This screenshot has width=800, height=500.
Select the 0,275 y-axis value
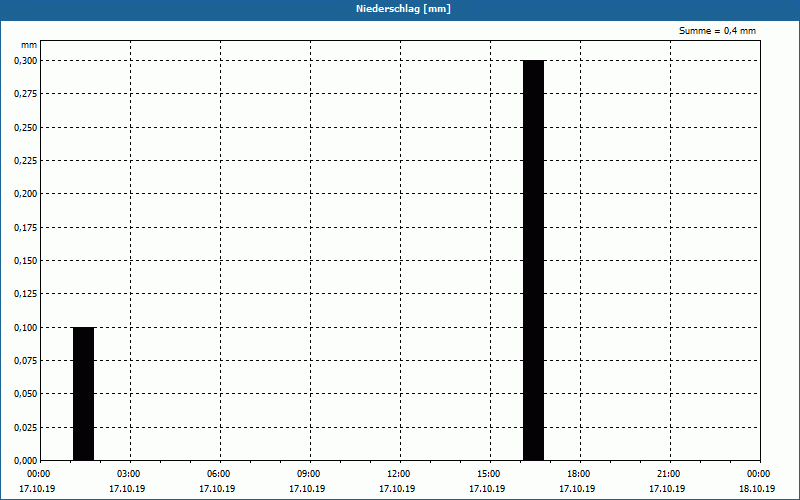pyautogui.click(x=26, y=94)
